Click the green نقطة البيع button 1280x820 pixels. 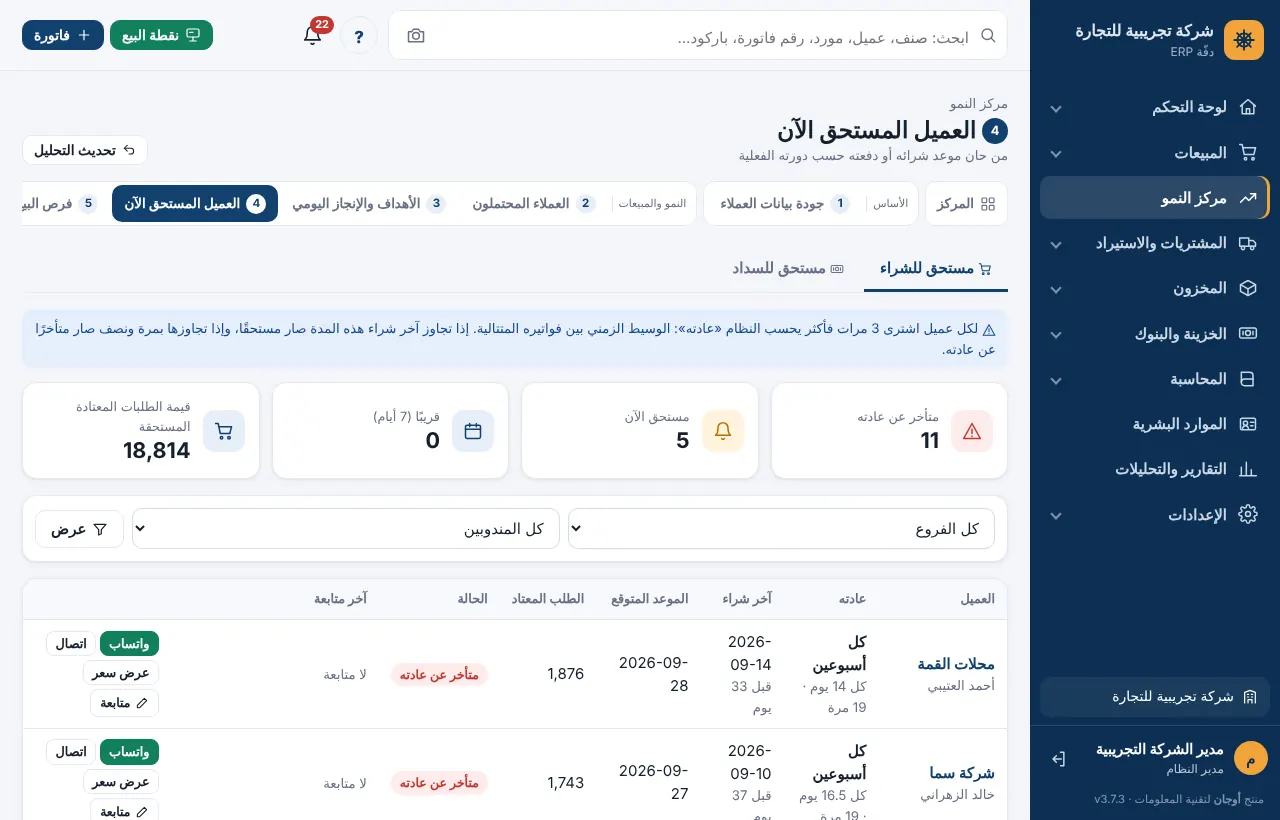(x=161, y=35)
